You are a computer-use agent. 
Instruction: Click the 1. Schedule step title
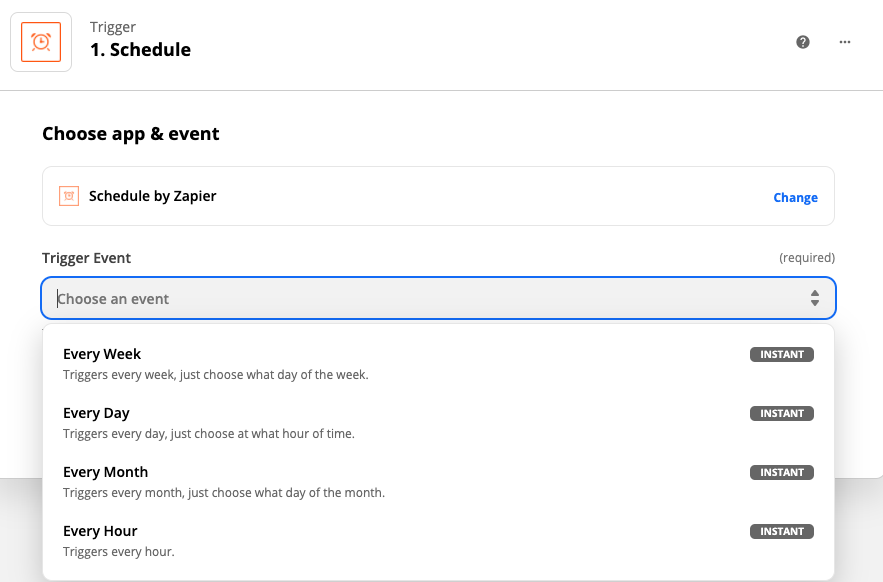click(140, 50)
